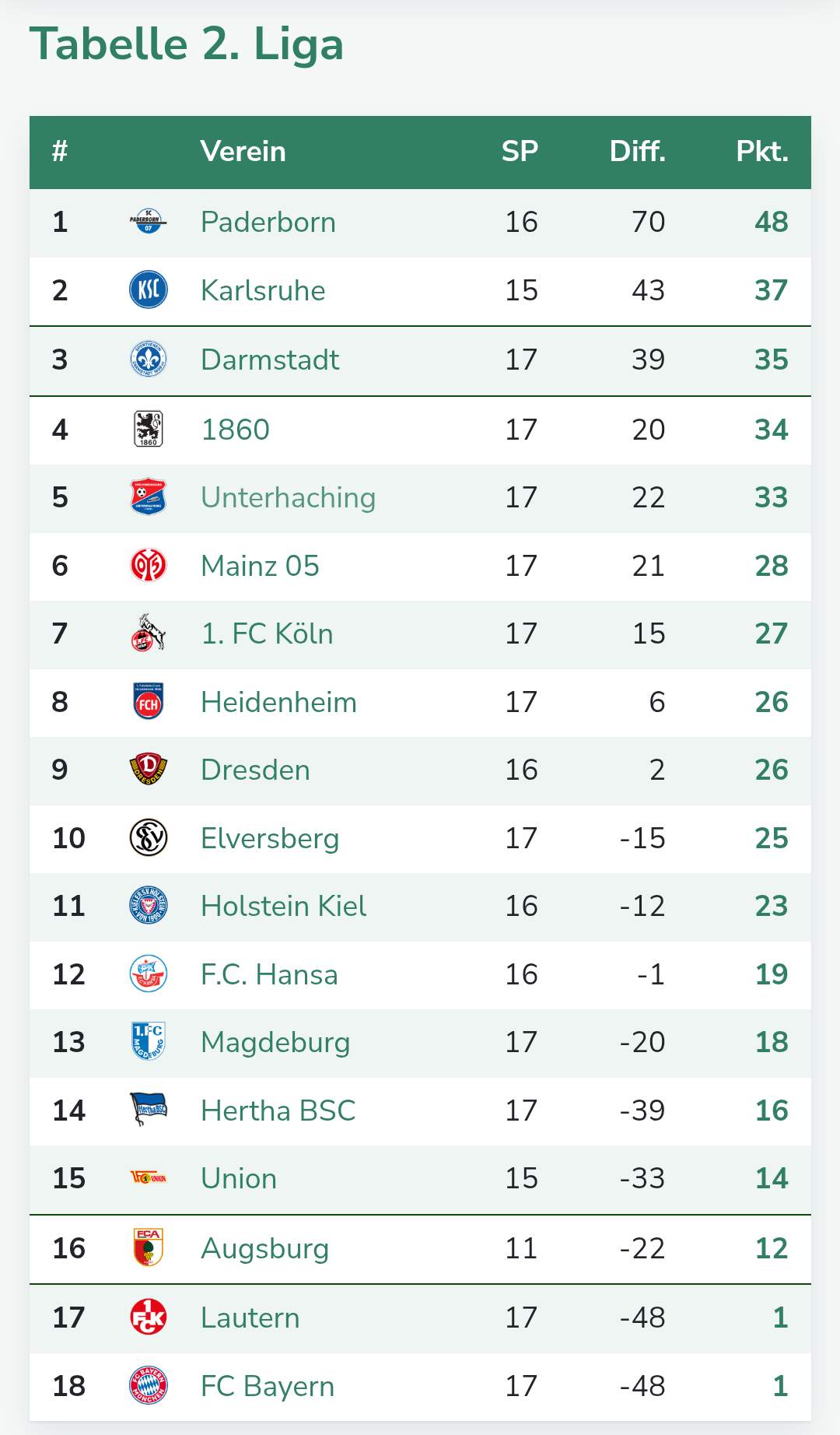This screenshot has width=840, height=1435.
Task: Open the Augsburg team link
Action: point(264,1250)
